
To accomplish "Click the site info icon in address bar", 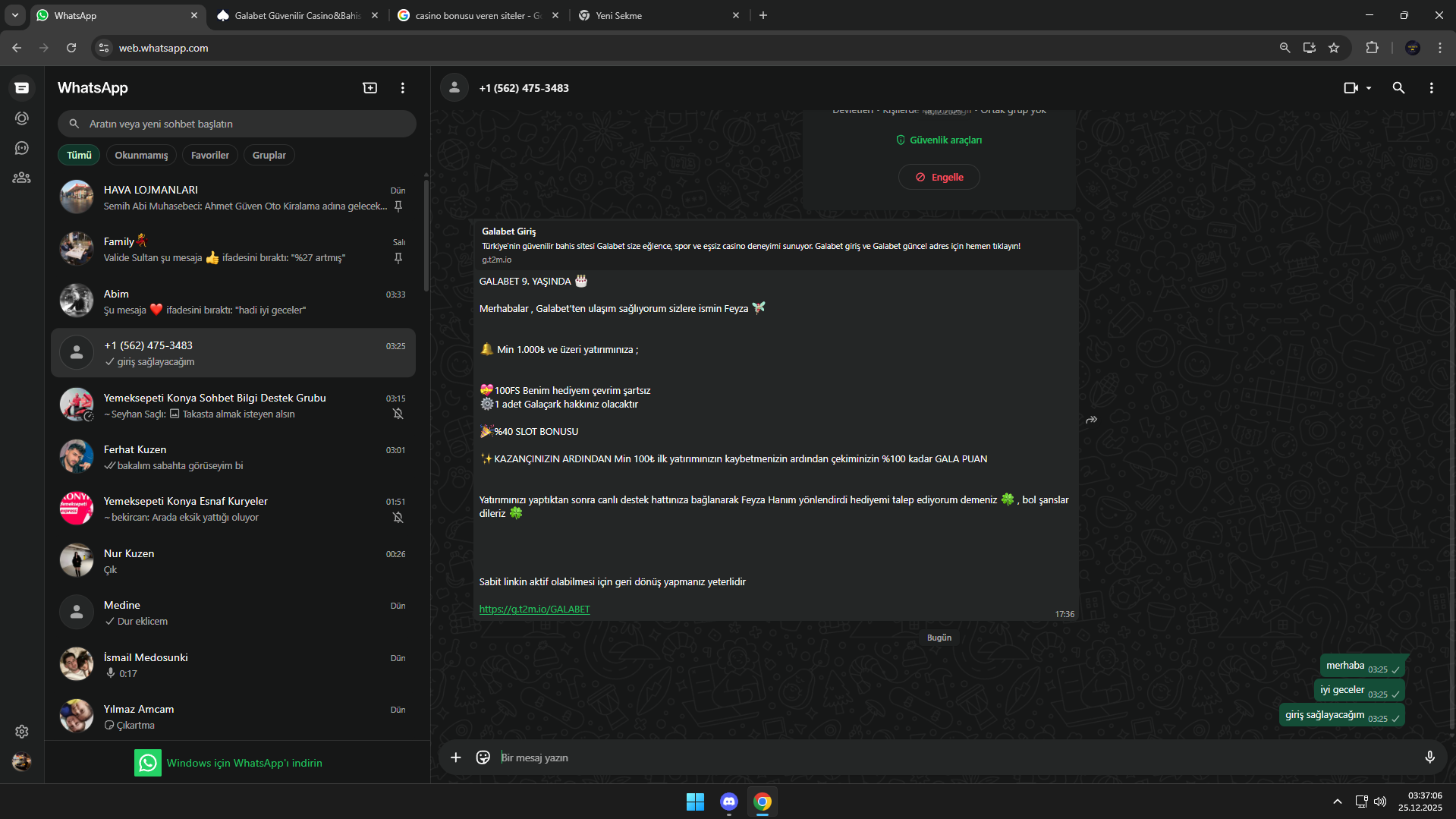I will click(x=105, y=48).
